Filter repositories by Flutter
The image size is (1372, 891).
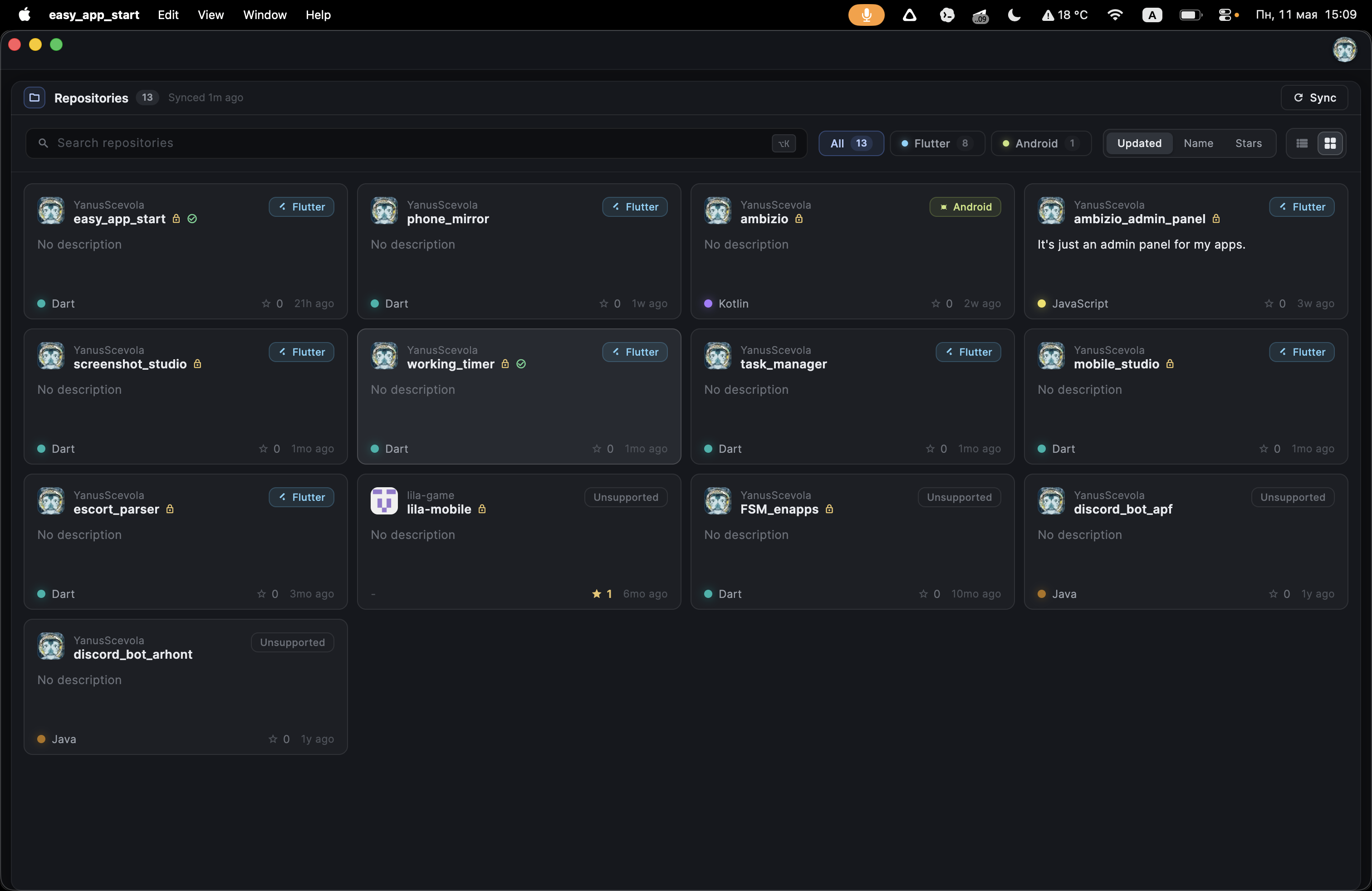937,143
